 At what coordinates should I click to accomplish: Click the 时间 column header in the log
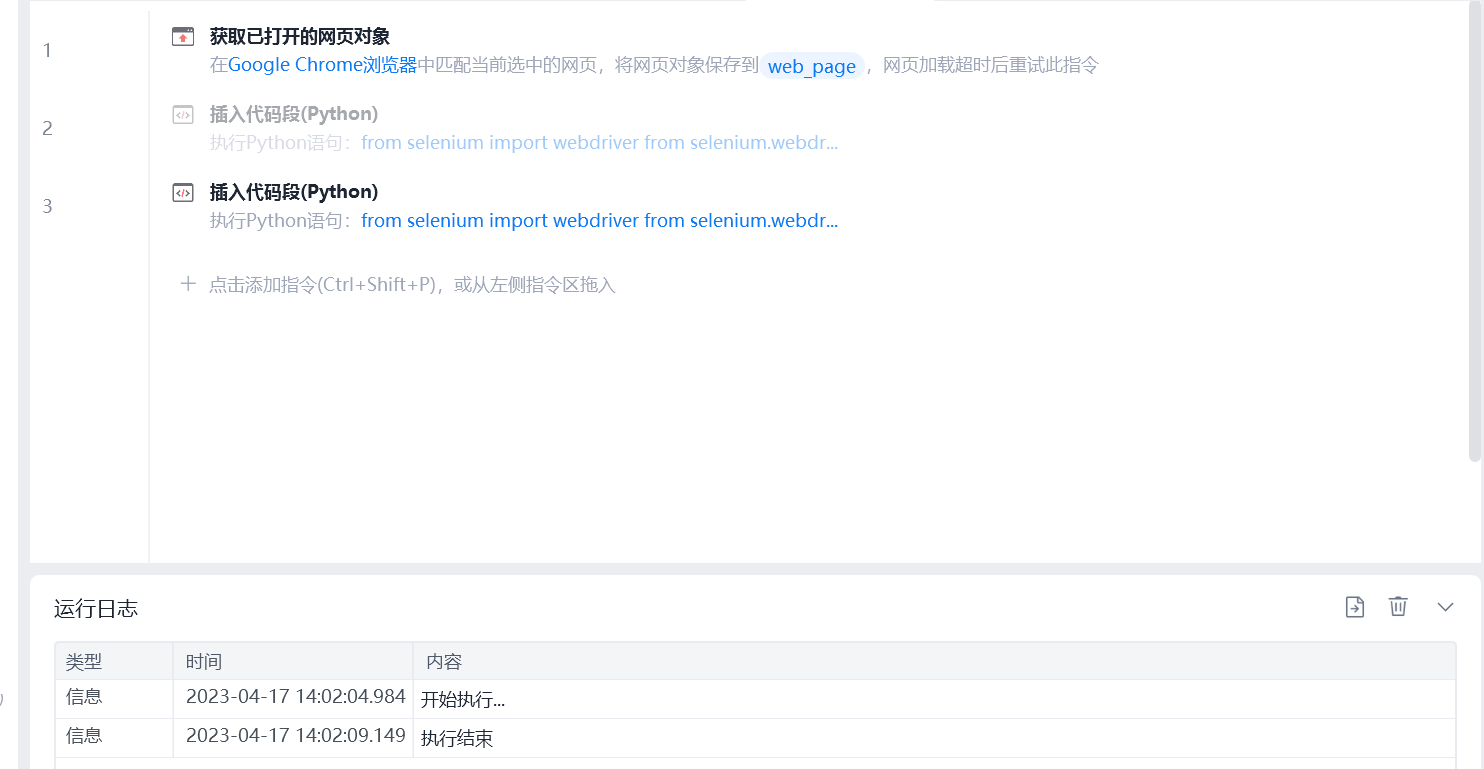tap(204, 662)
